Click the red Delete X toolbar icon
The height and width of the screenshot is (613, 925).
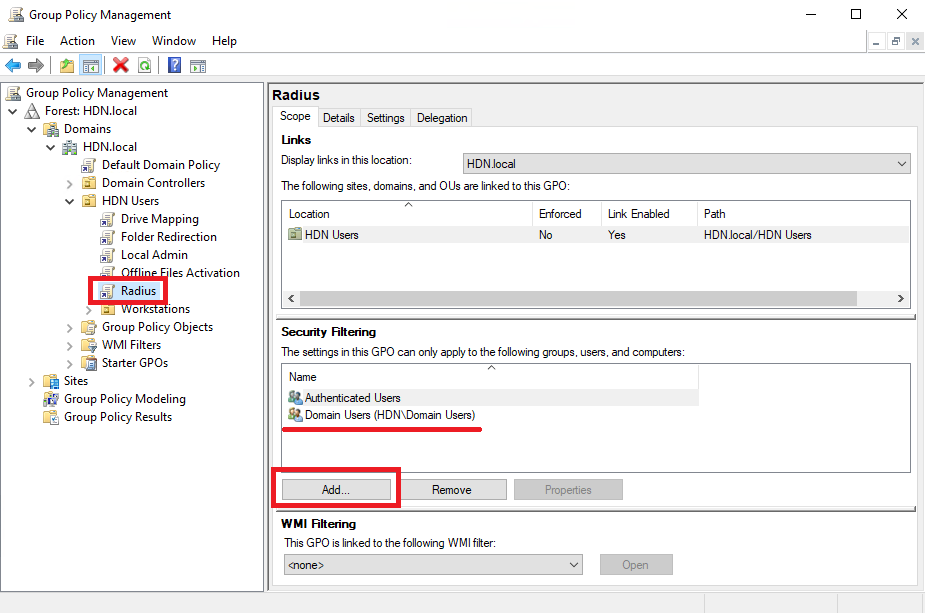tap(121, 65)
